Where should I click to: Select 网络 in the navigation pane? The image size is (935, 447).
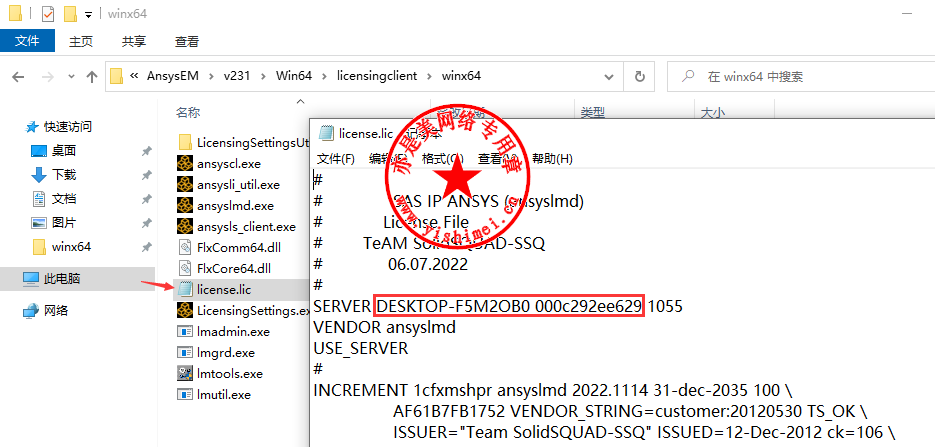46,311
